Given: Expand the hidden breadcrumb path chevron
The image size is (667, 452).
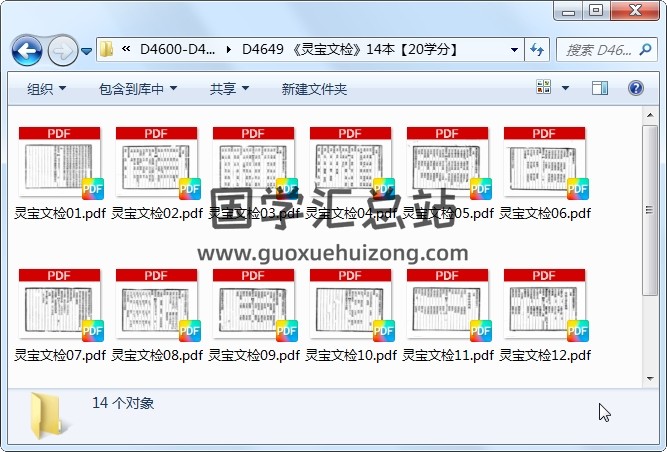Looking at the screenshot, I should [126, 49].
